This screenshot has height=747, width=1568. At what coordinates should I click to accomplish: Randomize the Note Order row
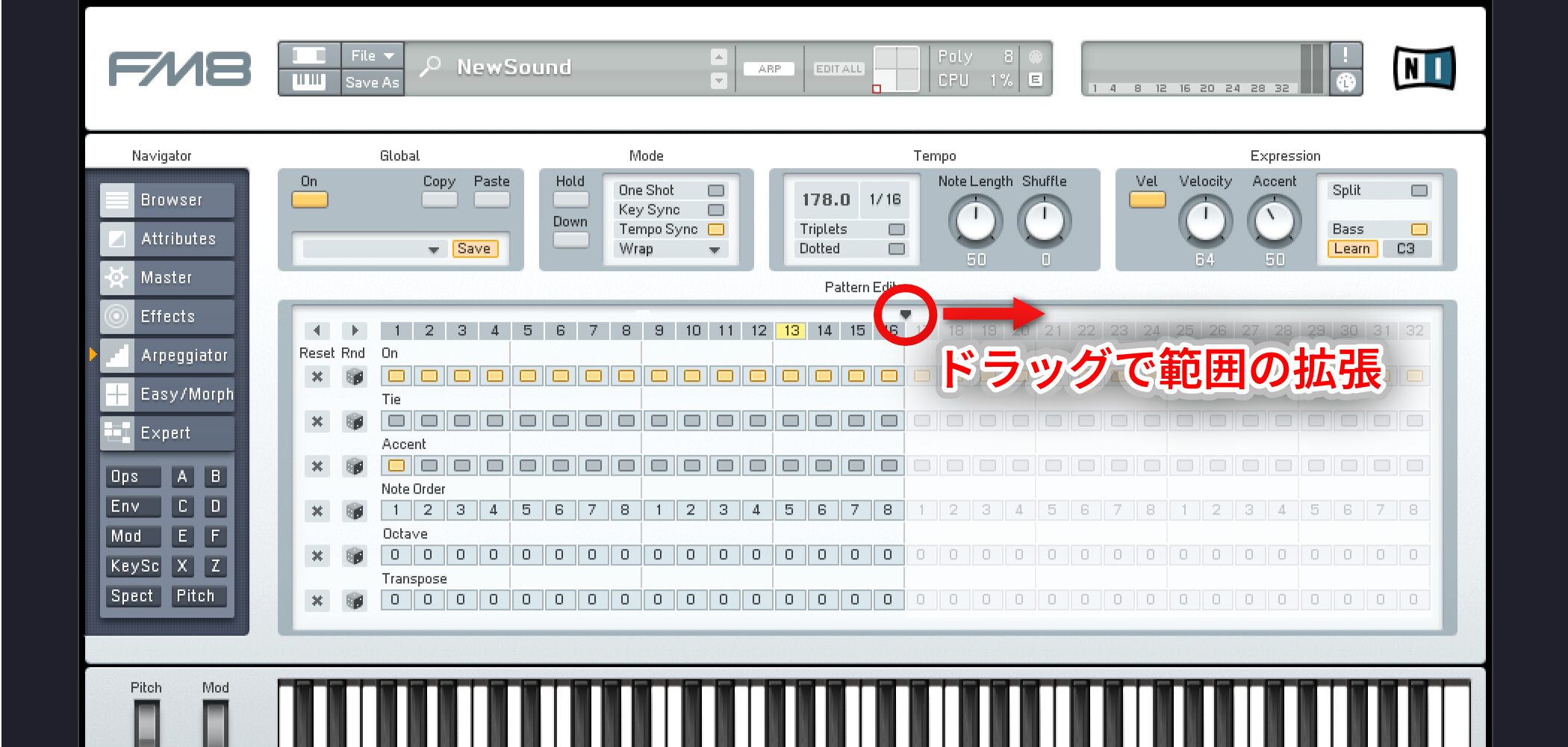coord(355,511)
